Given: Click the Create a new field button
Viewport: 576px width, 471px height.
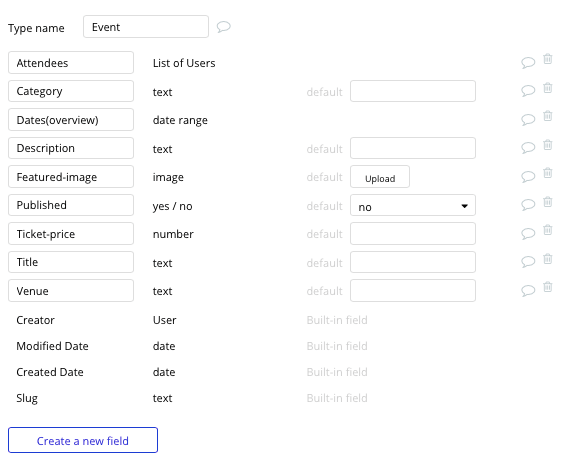Looking at the screenshot, I should pyautogui.click(x=83, y=440).
